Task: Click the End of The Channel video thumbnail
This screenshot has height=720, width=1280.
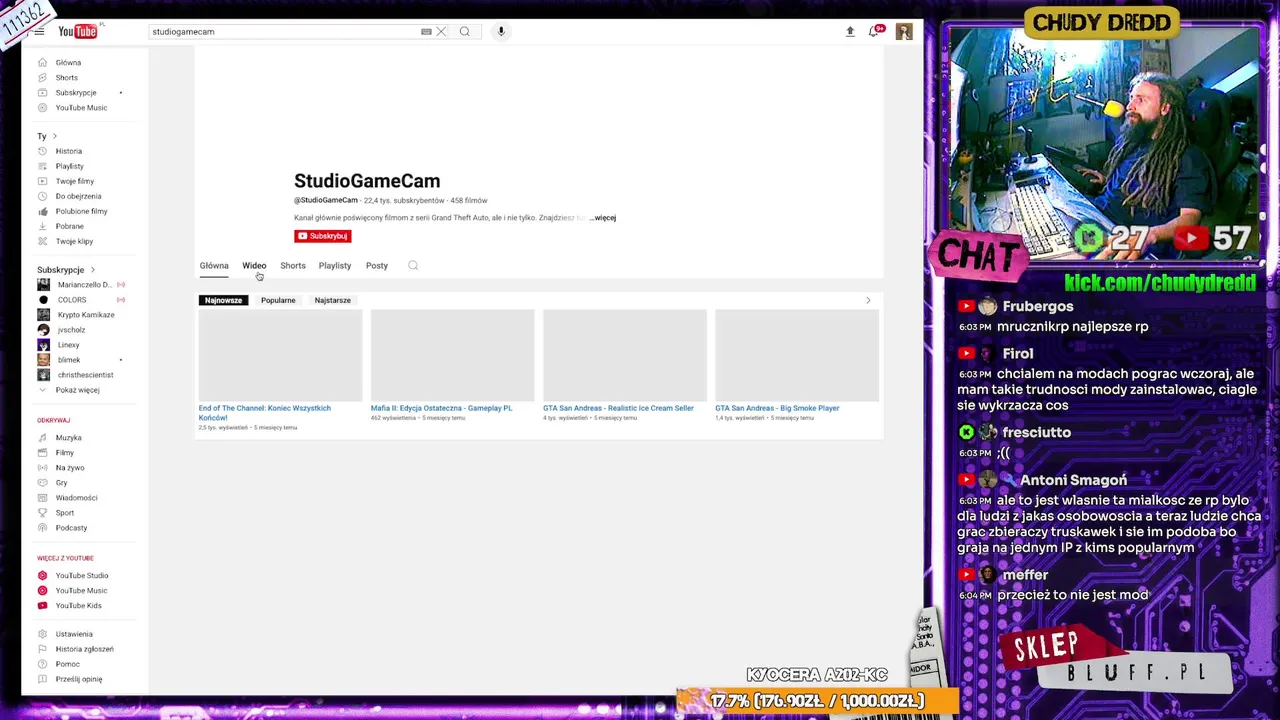Action: click(280, 355)
